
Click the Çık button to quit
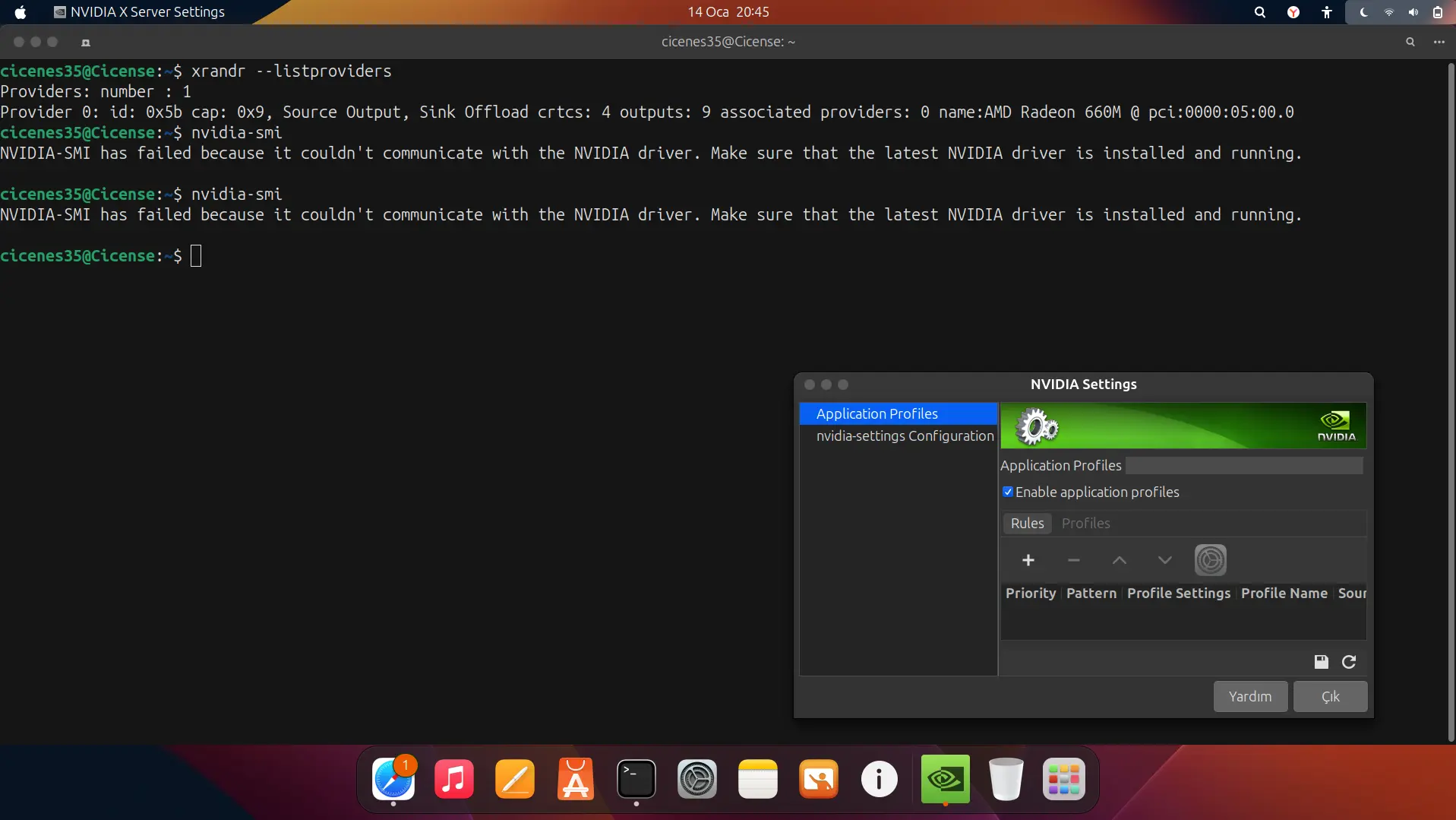click(x=1330, y=696)
